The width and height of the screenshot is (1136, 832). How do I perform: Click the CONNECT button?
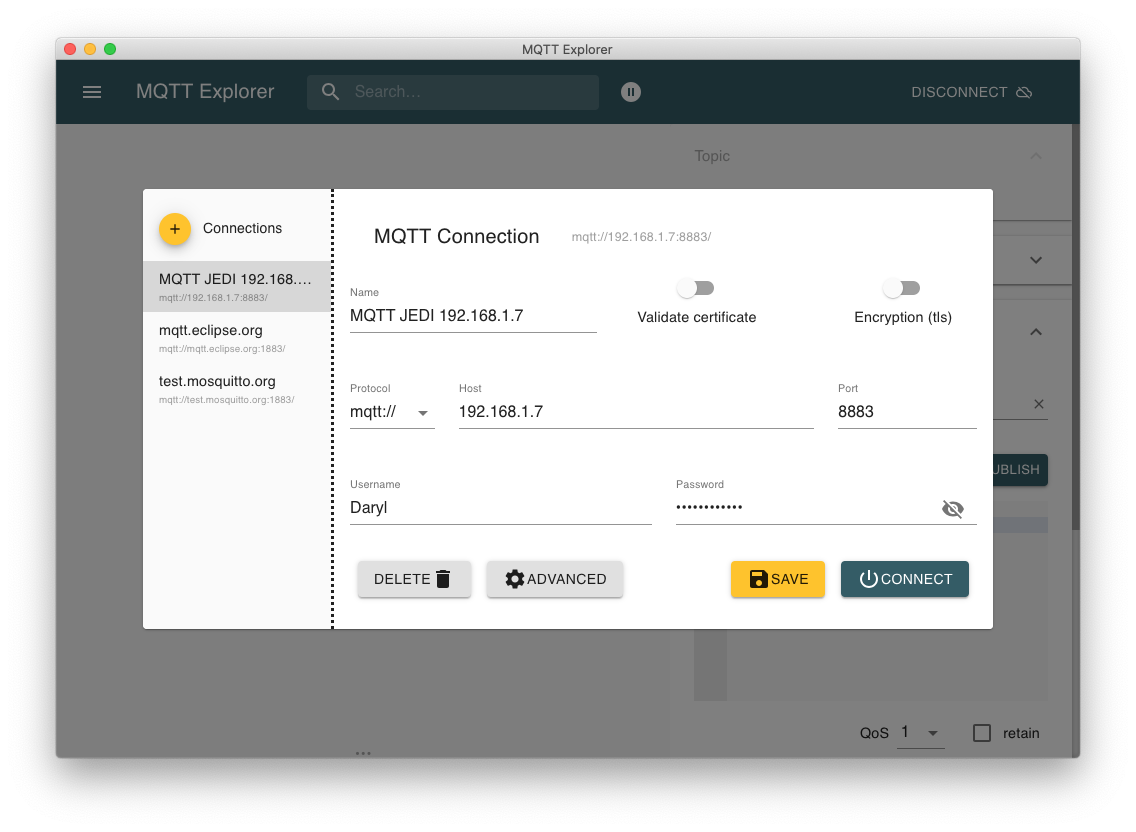point(904,579)
